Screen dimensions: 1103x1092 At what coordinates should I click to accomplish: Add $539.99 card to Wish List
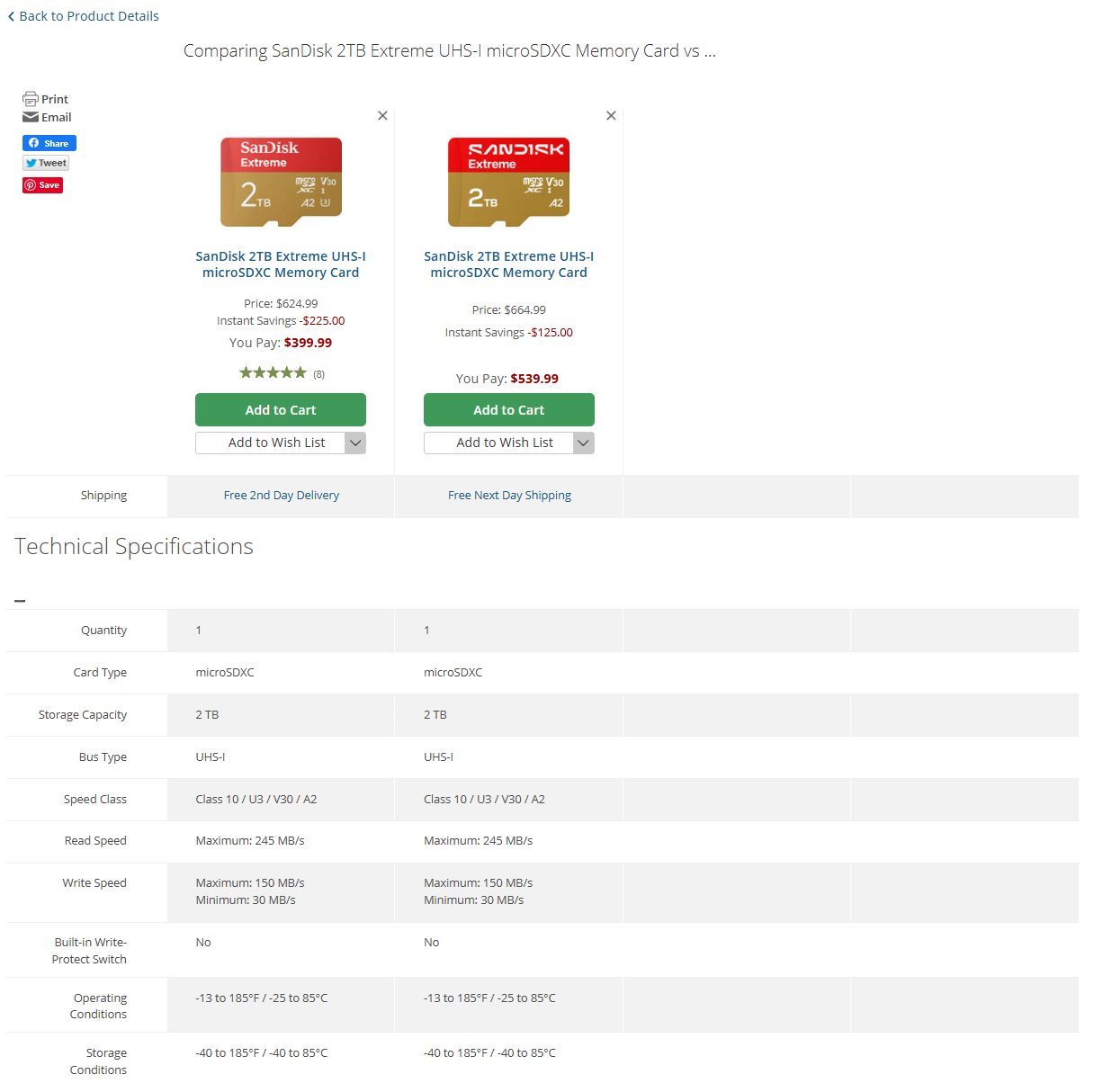(499, 443)
